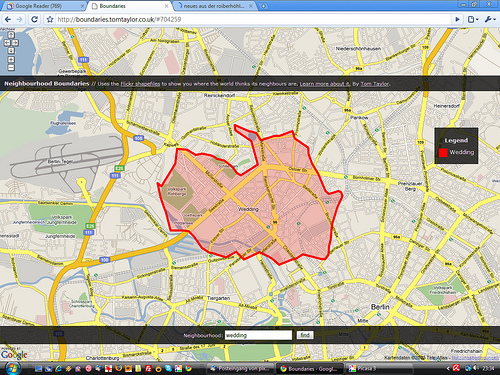Switch to the Google Reader tab
500x375 pixels.
(x=43, y=6)
